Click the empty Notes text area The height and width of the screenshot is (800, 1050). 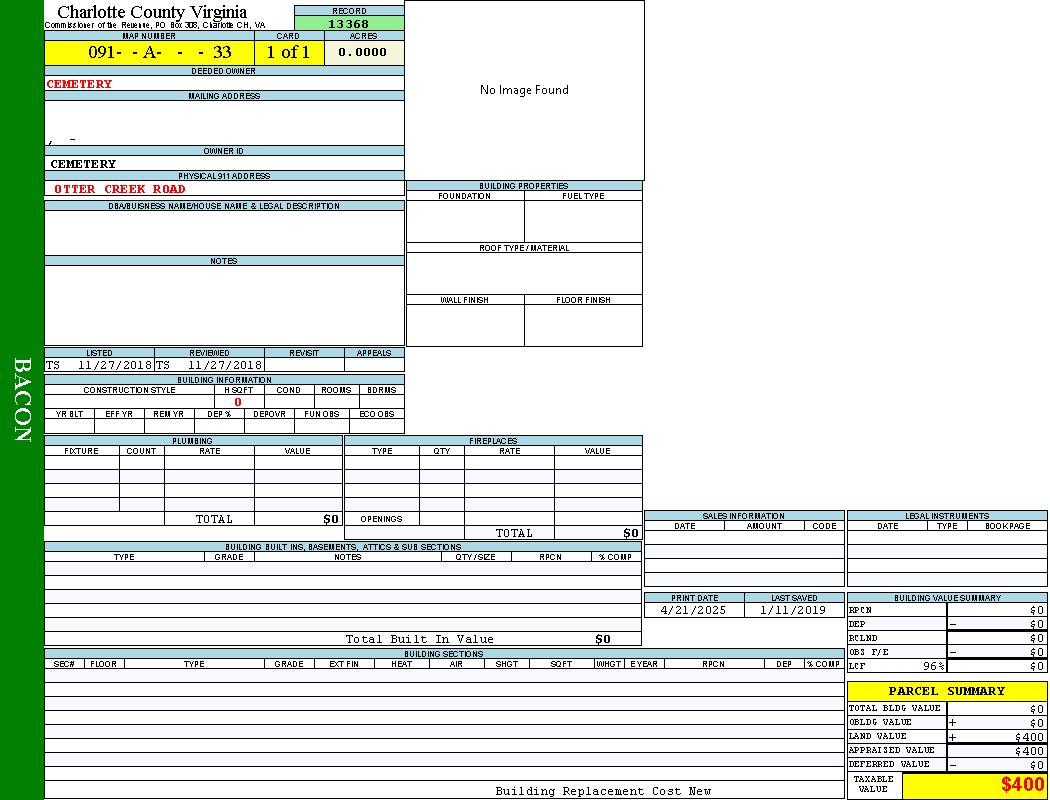tap(224, 305)
